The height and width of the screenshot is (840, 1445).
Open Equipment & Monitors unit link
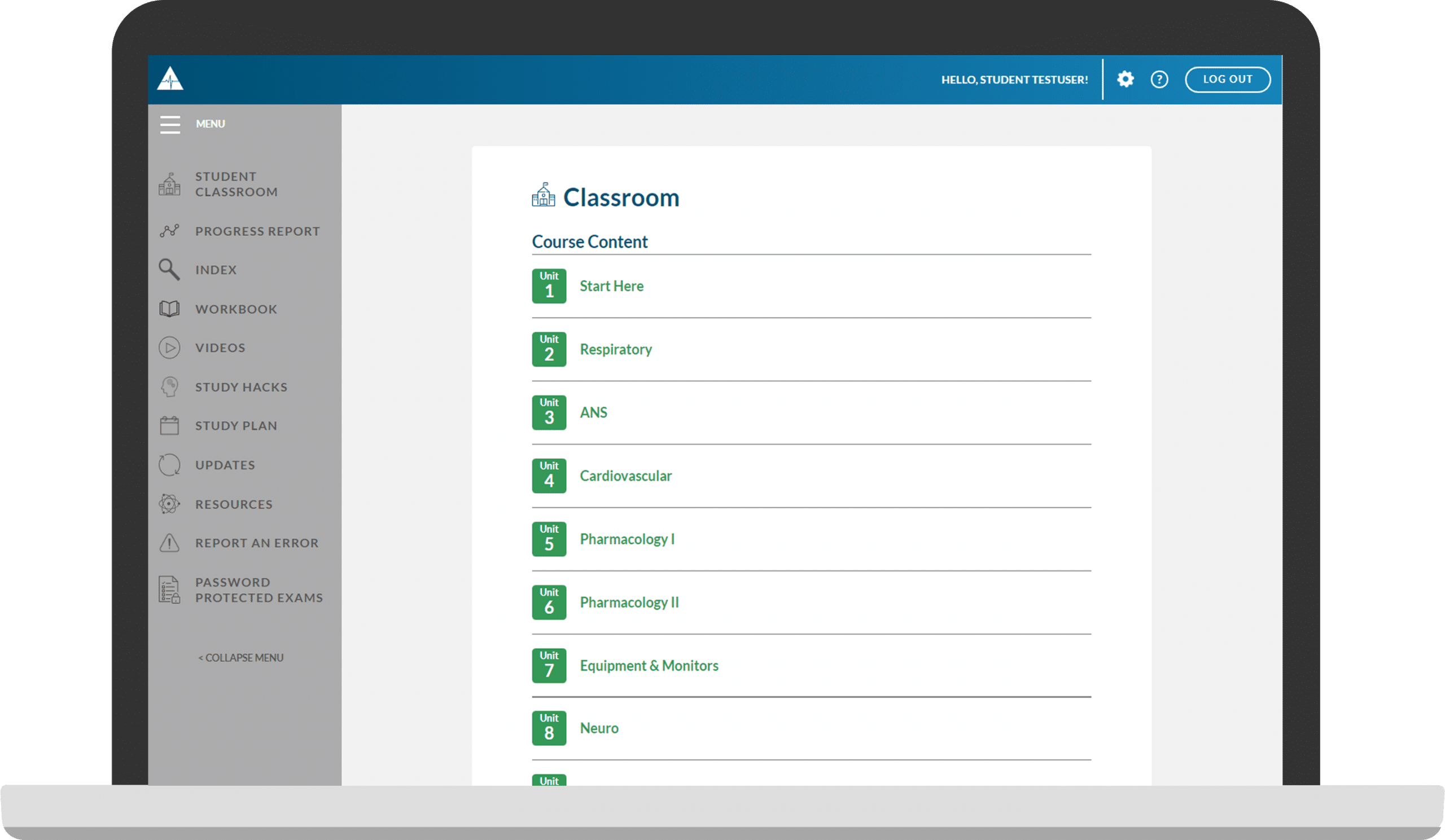pyautogui.click(x=649, y=666)
